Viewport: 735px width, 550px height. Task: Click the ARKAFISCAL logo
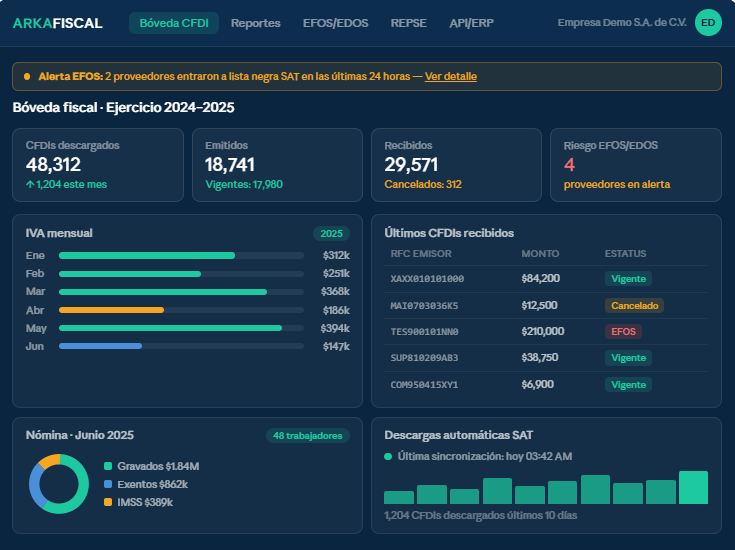pyautogui.click(x=57, y=23)
